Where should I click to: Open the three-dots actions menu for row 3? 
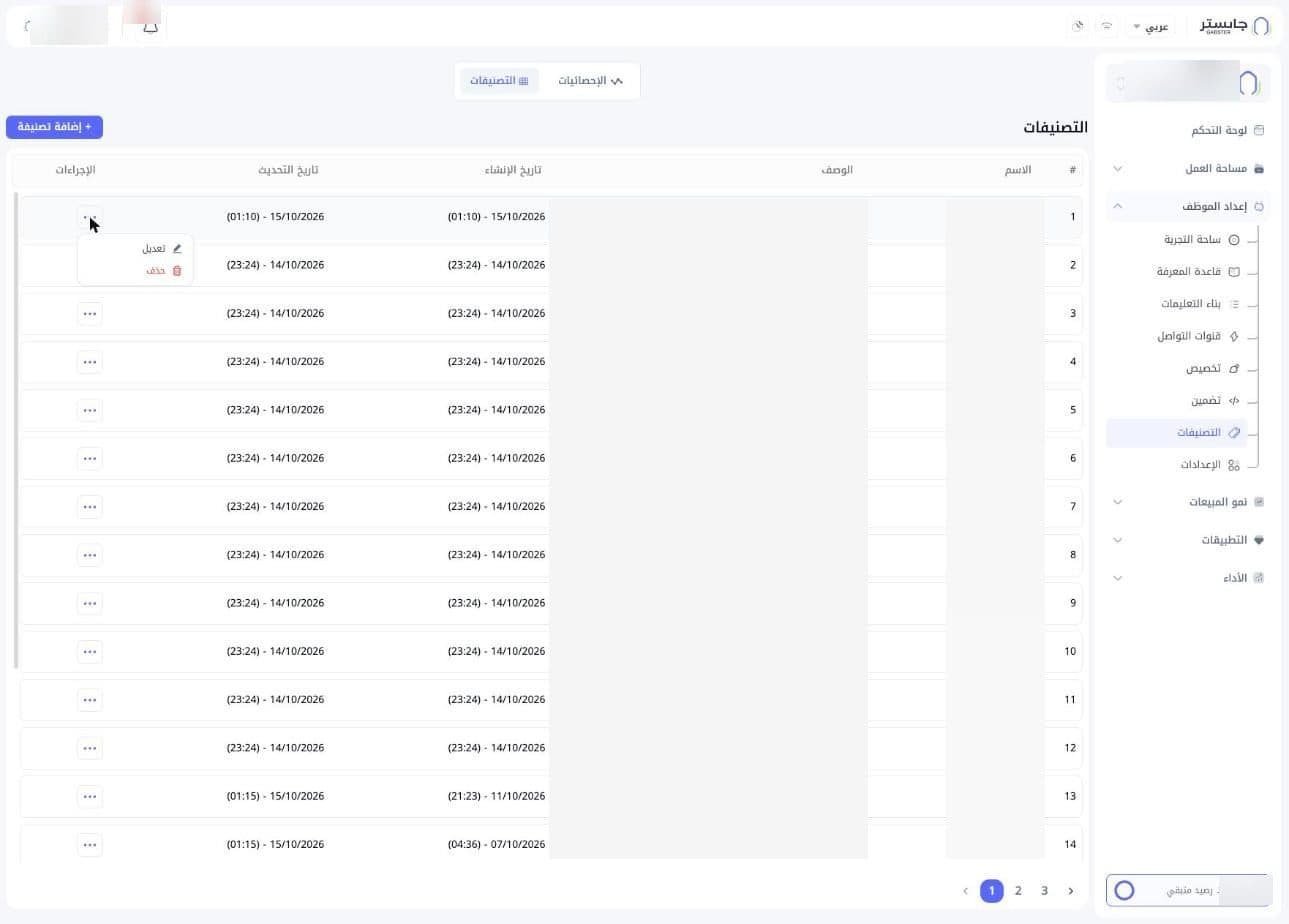coord(90,313)
